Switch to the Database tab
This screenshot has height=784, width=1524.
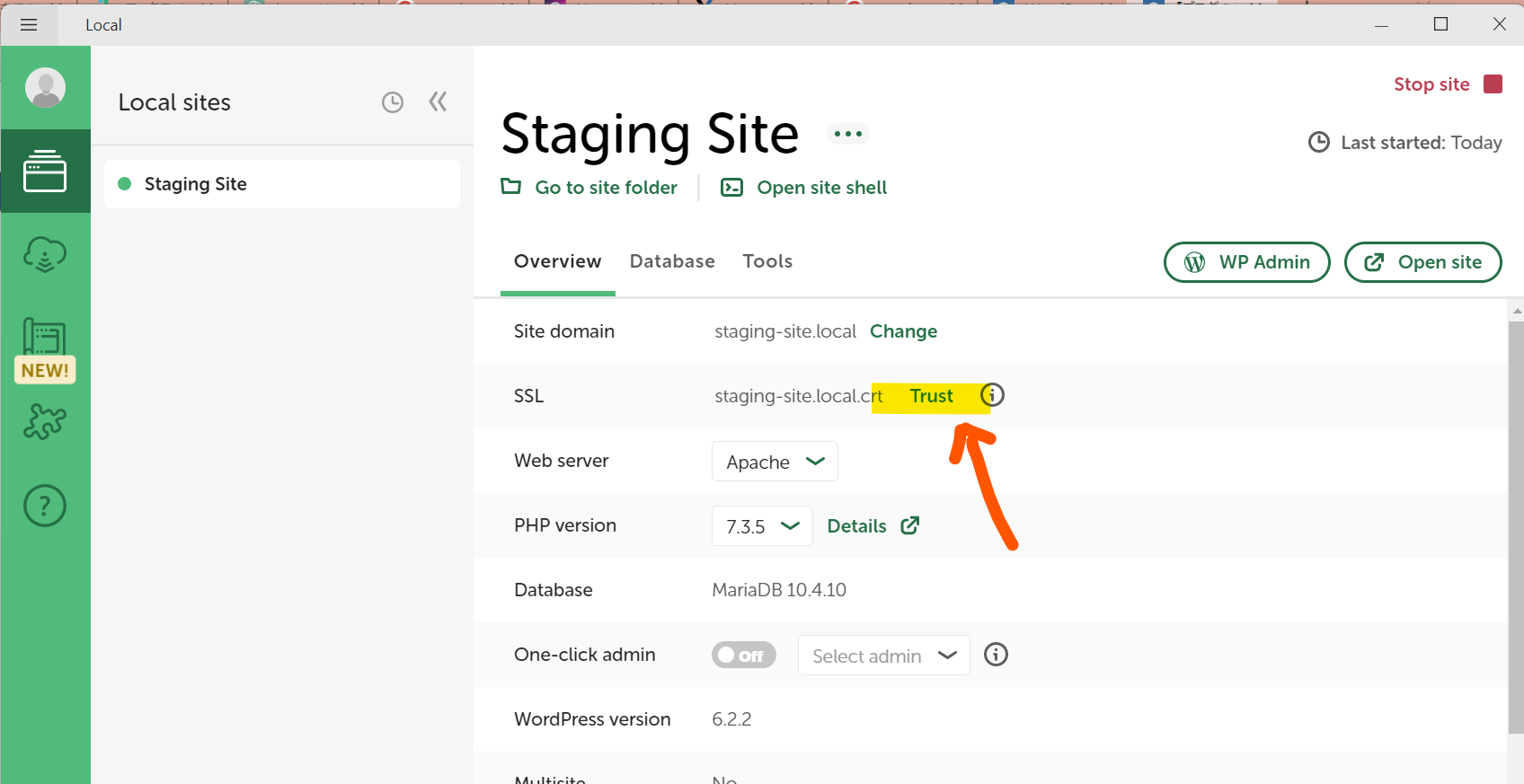click(x=672, y=261)
